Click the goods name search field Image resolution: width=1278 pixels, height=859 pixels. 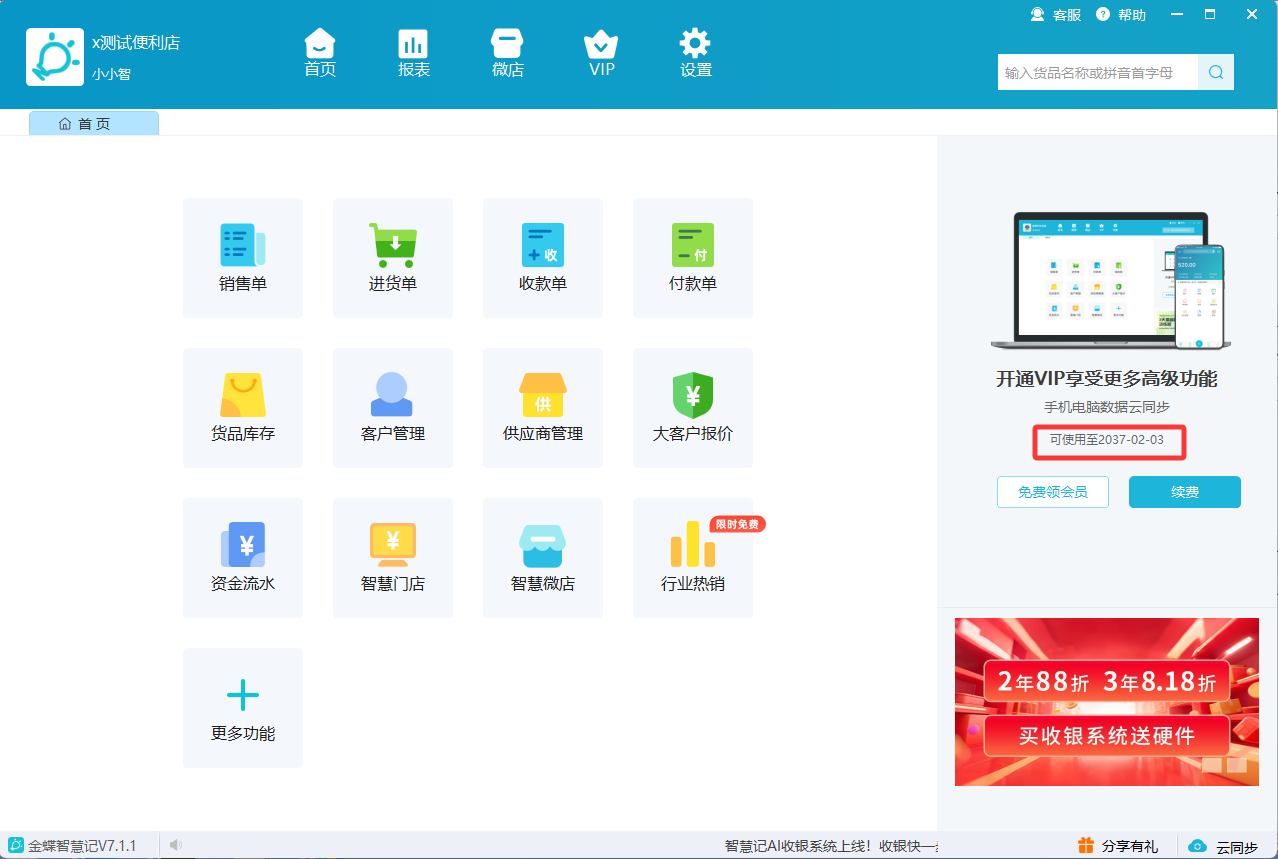(x=1098, y=72)
